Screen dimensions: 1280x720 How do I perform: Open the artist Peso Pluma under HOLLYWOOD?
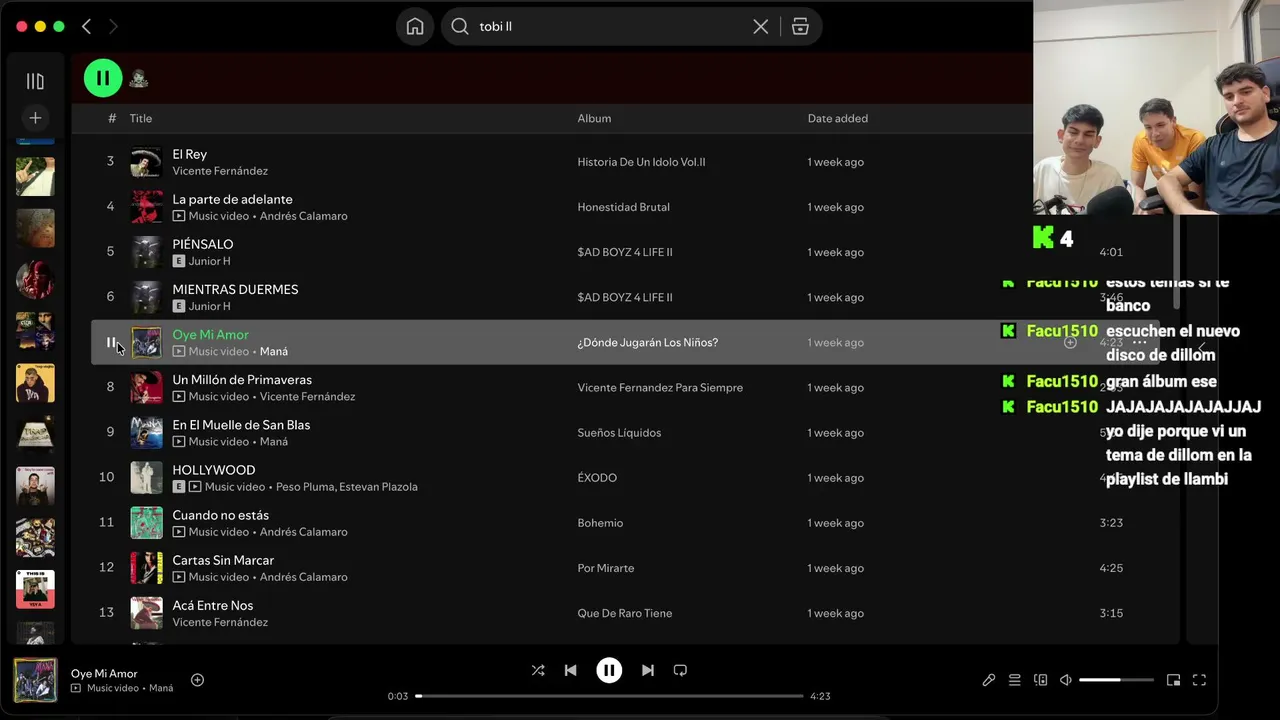(x=305, y=487)
